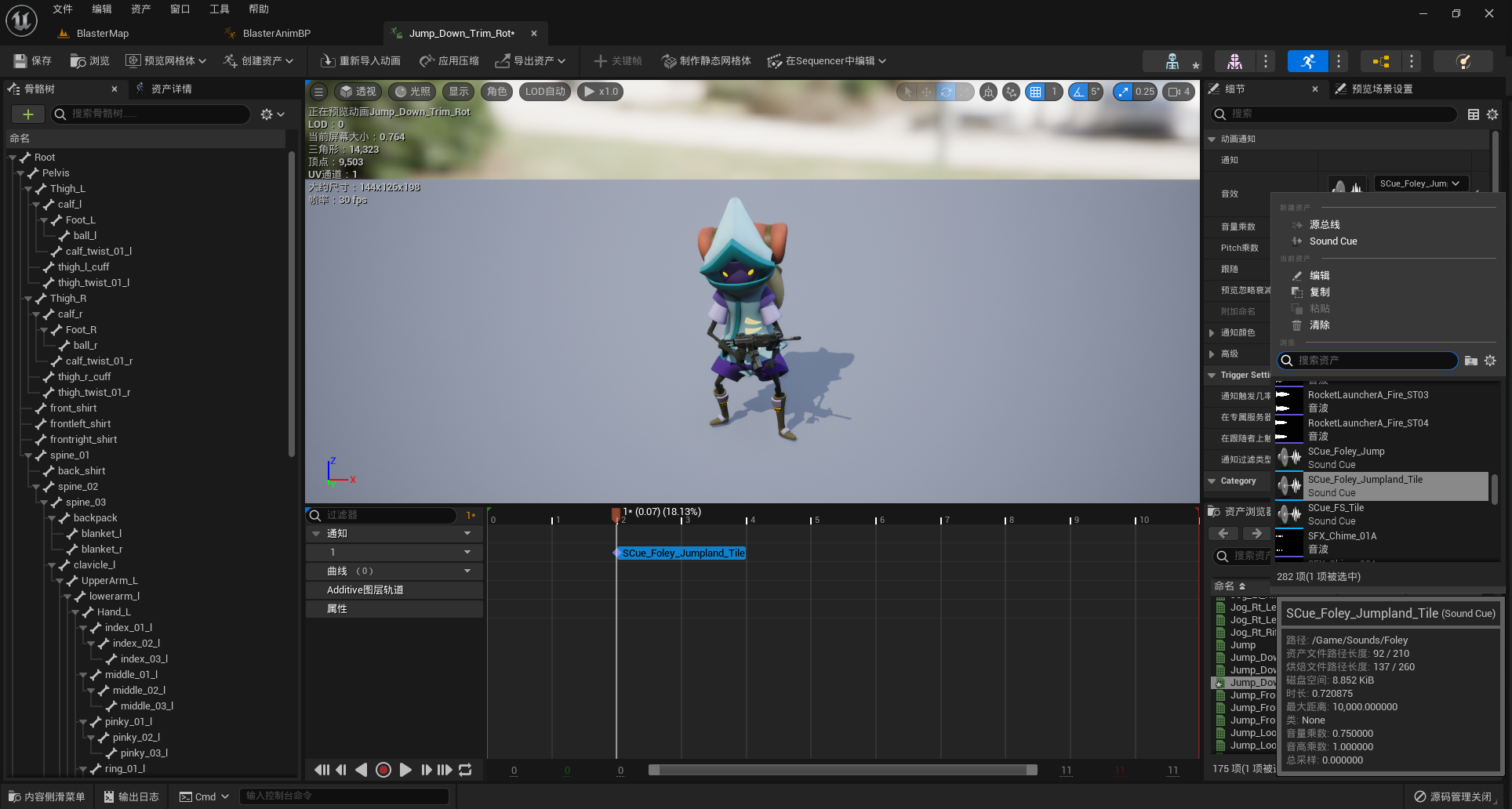Open details panel property matrix grid icon

point(1474,114)
